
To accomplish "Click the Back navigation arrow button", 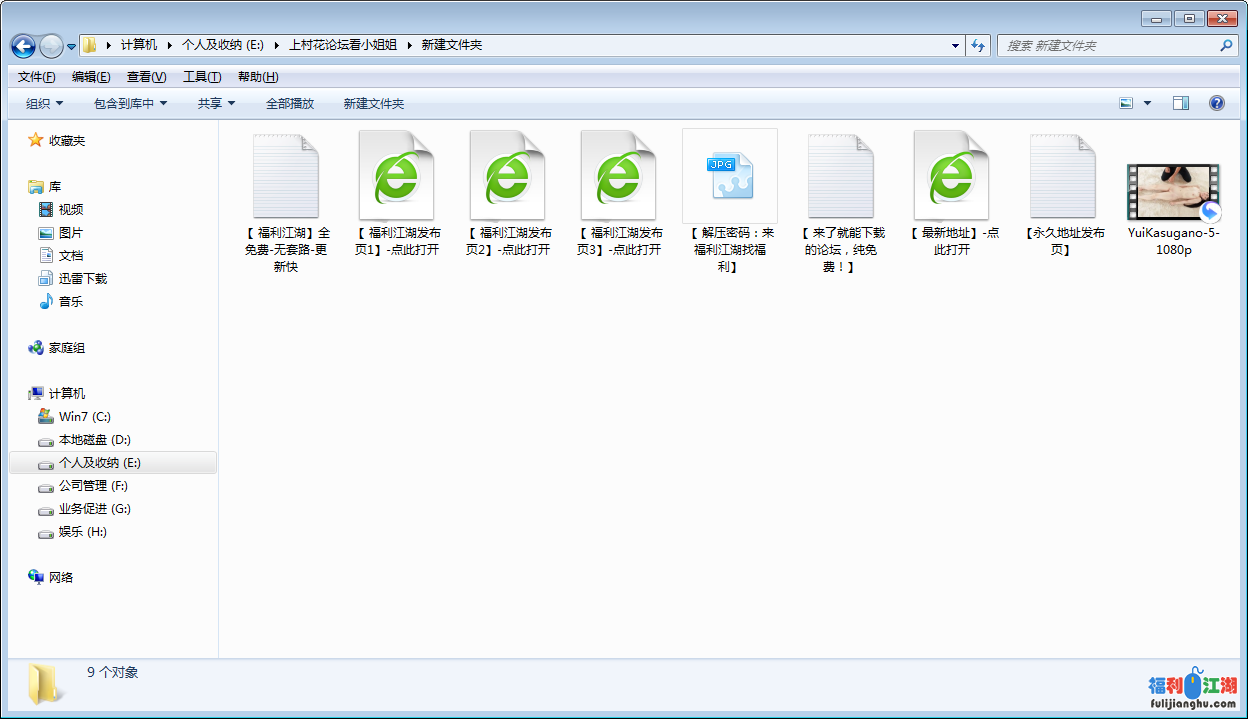I will 23,46.
